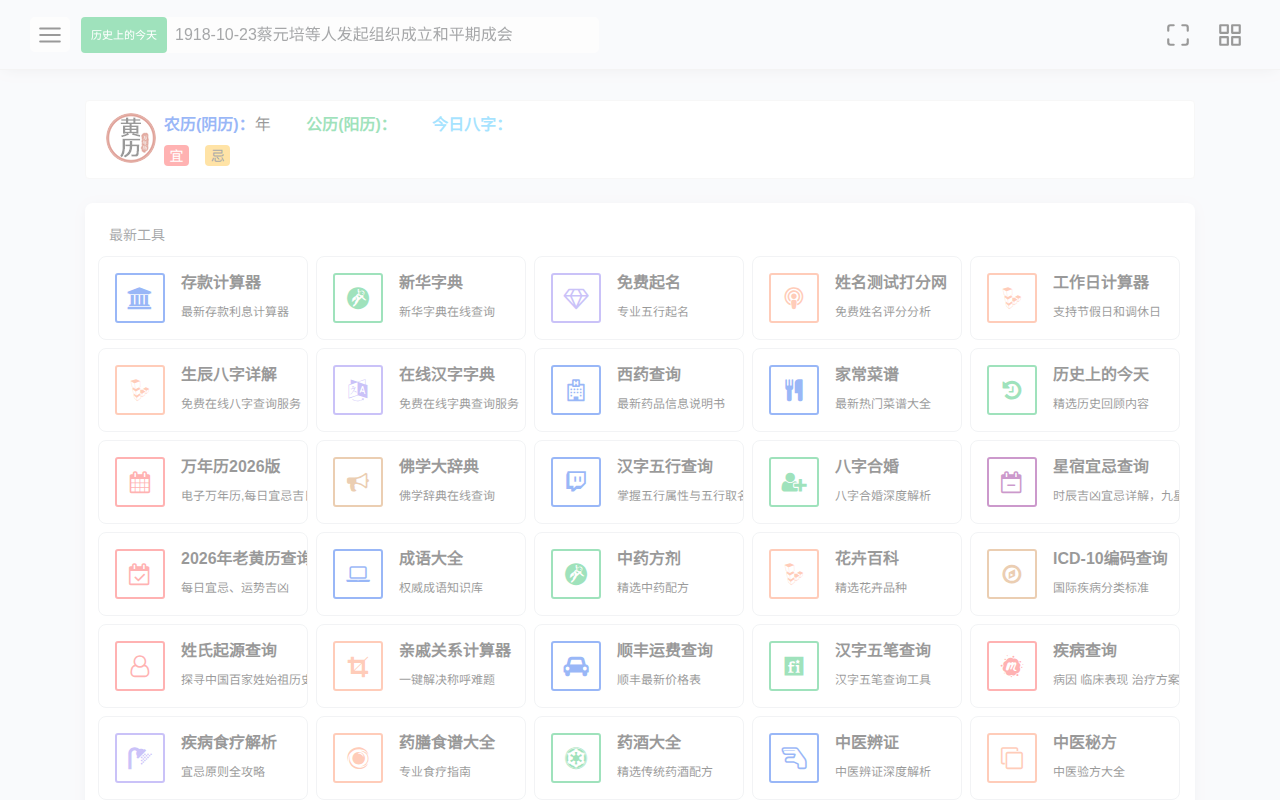Open 2026年老黄历查询 tool

(203, 574)
